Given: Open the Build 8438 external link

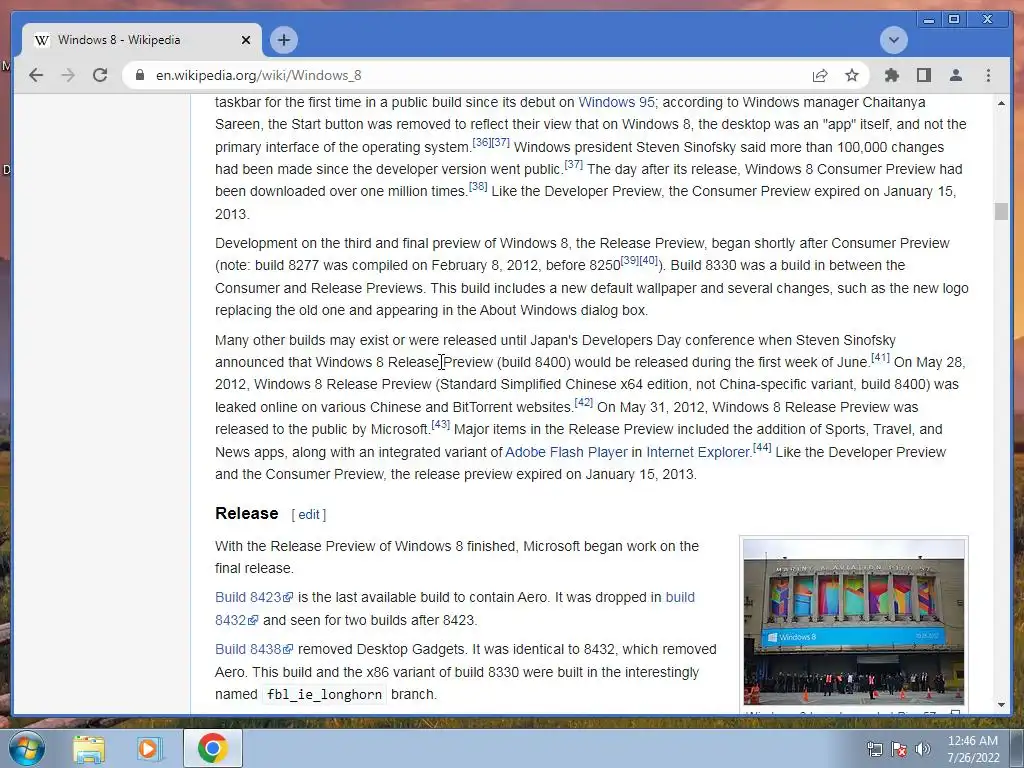Looking at the screenshot, I should 254,649.
